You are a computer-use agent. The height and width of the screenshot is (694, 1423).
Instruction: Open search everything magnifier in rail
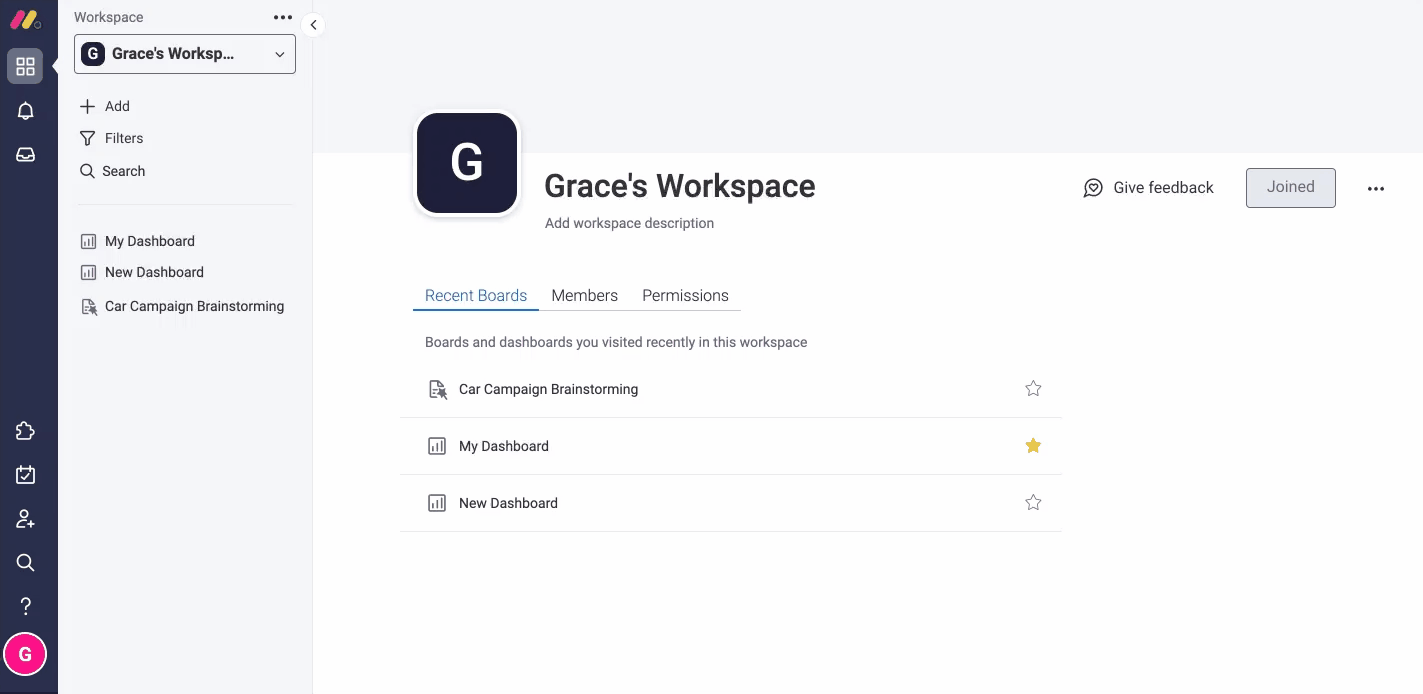tap(25, 562)
